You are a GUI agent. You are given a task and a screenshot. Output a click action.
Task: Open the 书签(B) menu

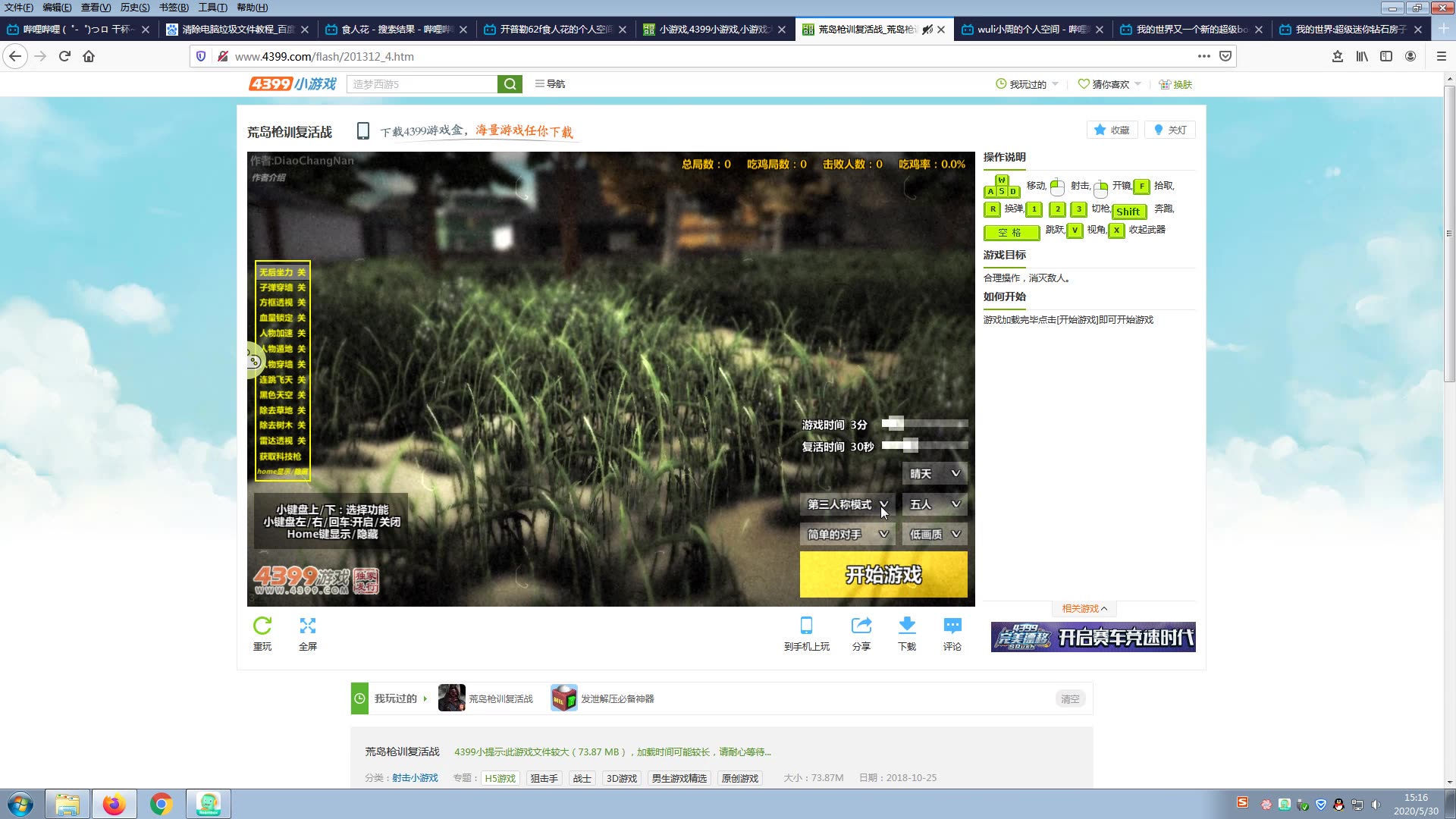[174, 8]
